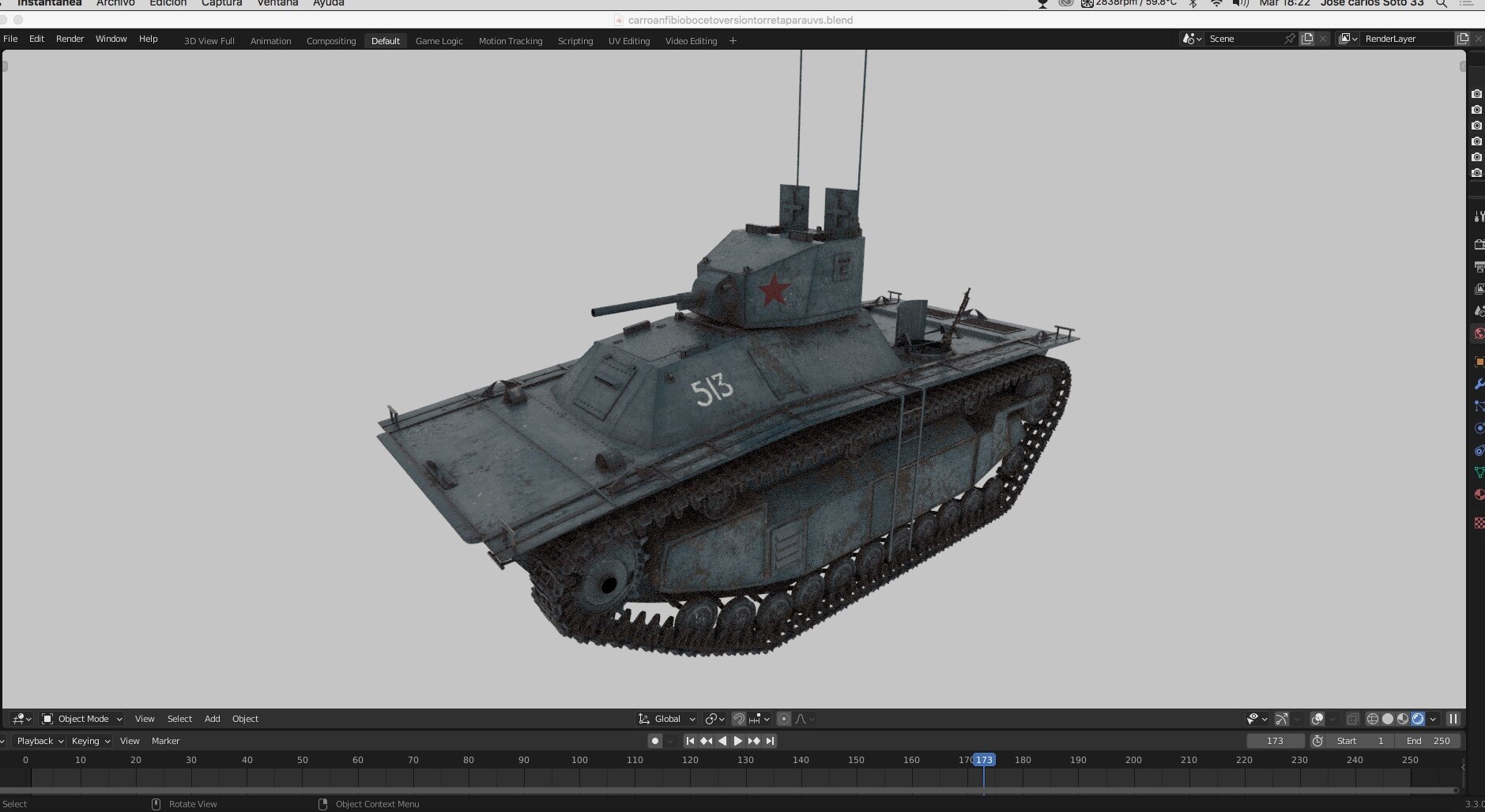The image size is (1485, 812).
Task: Open the Scene properties tab icon
Action: [1479, 311]
